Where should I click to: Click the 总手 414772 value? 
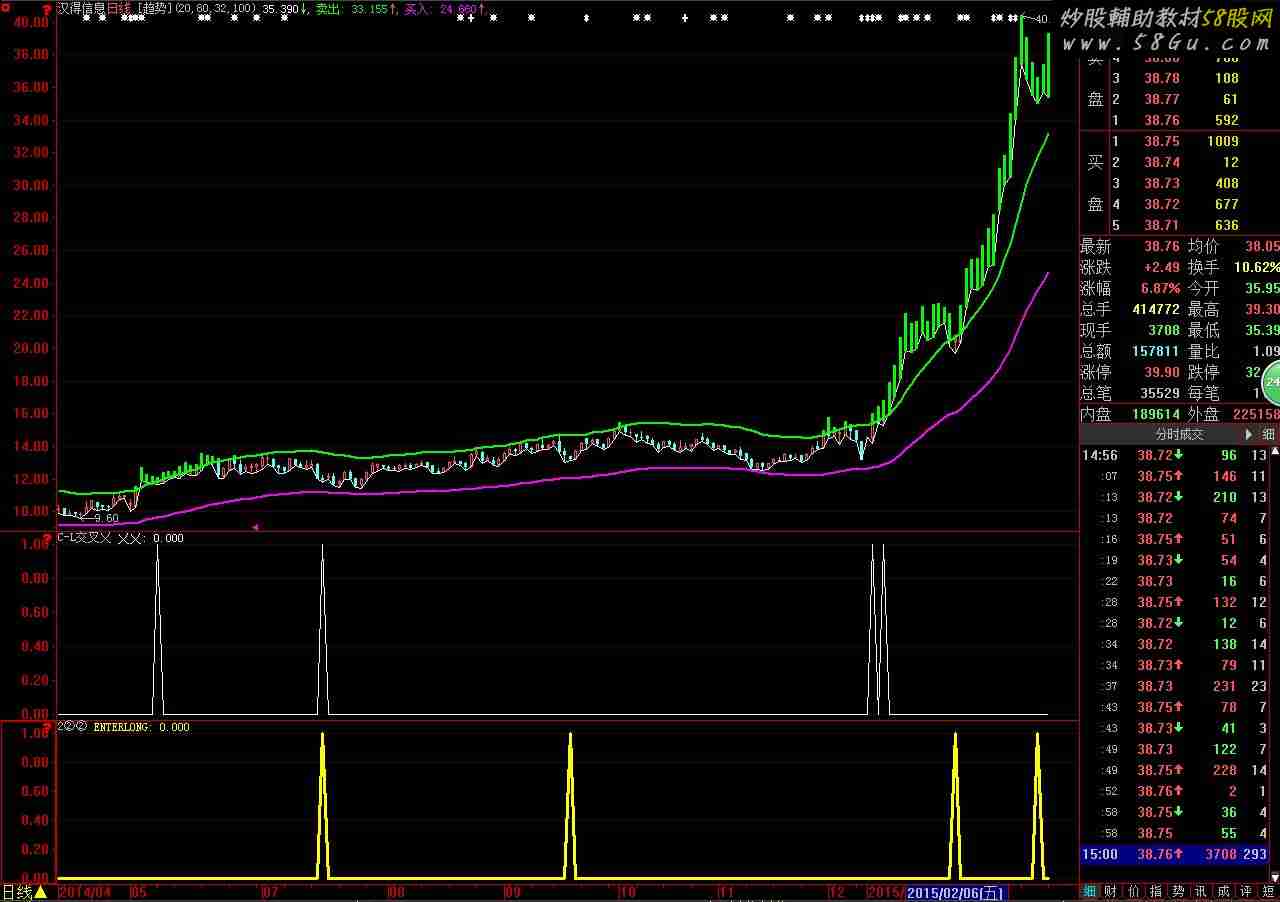point(1156,309)
